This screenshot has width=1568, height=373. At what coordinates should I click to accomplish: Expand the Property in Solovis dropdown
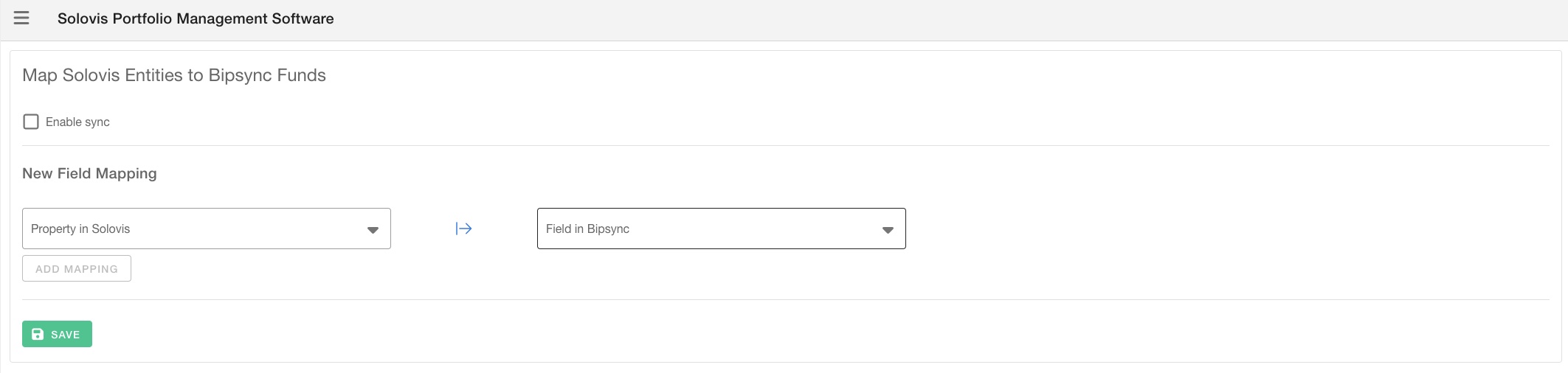click(207, 229)
